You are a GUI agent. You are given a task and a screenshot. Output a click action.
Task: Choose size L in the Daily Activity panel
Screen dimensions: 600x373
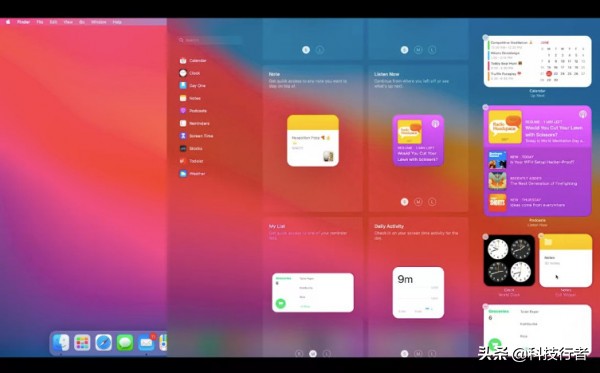[x=432, y=353]
